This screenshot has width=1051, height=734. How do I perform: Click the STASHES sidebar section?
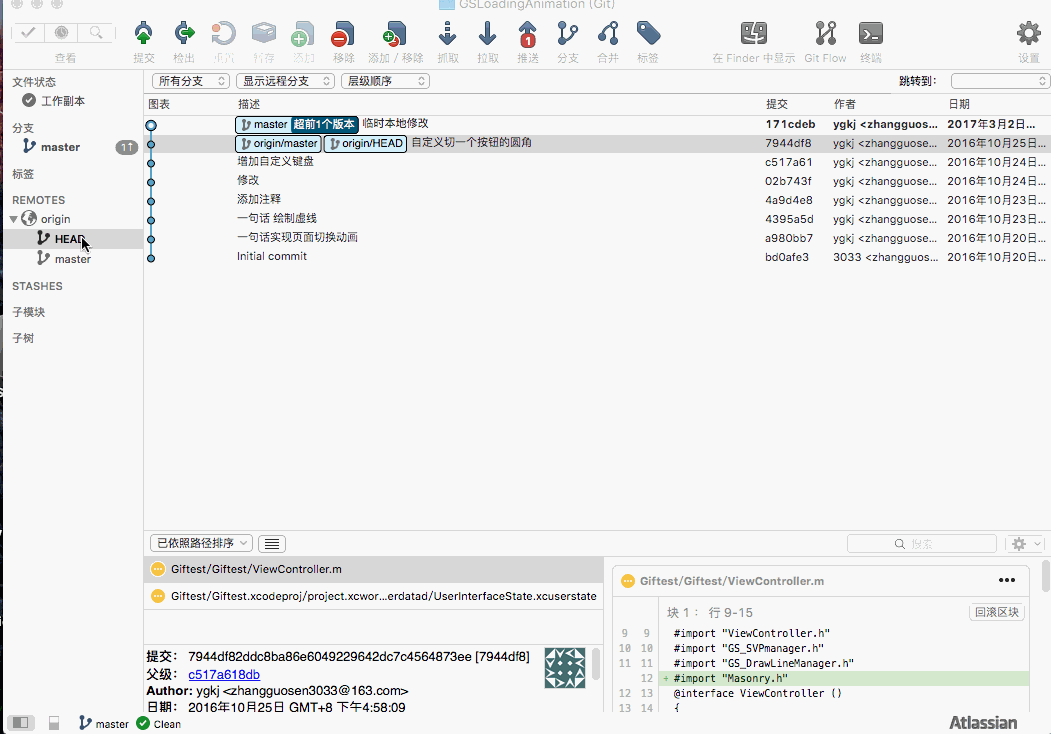click(x=38, y=286)
